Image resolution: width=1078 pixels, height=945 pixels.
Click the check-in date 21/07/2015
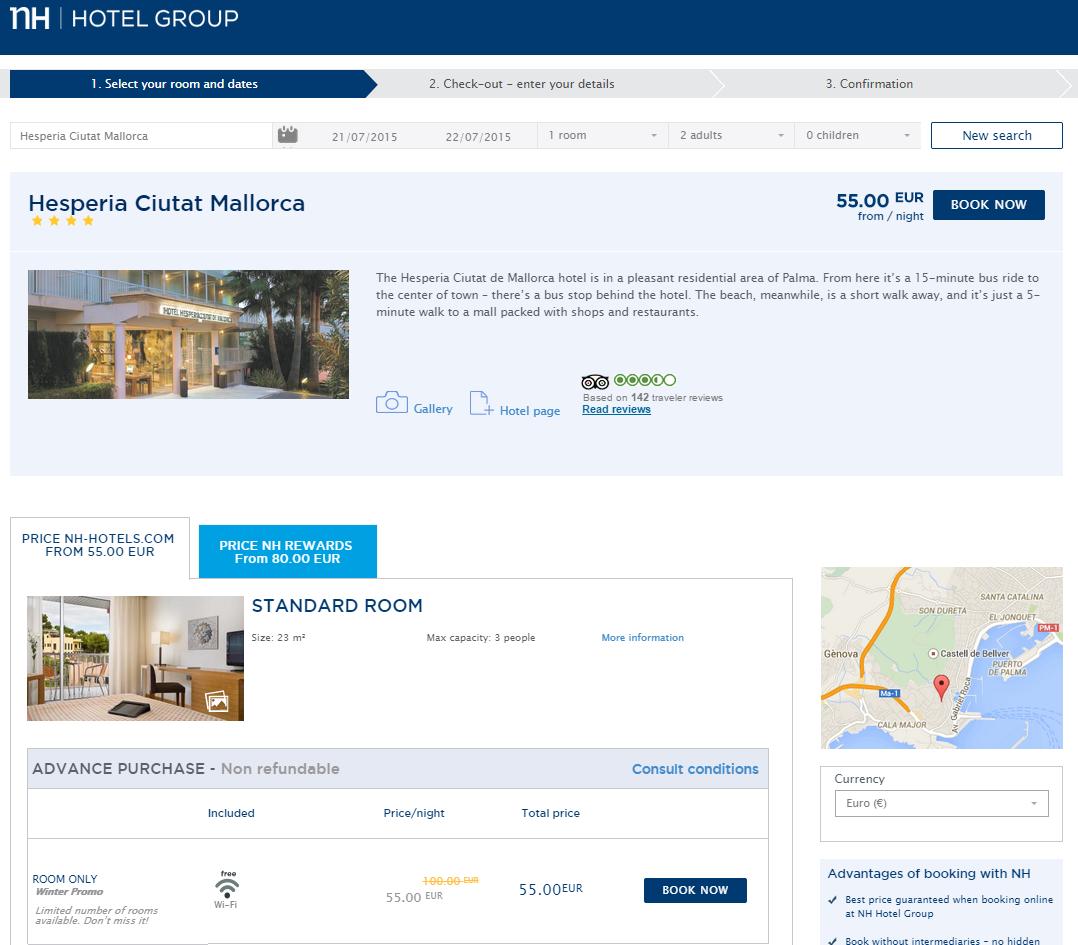(364, 137)
